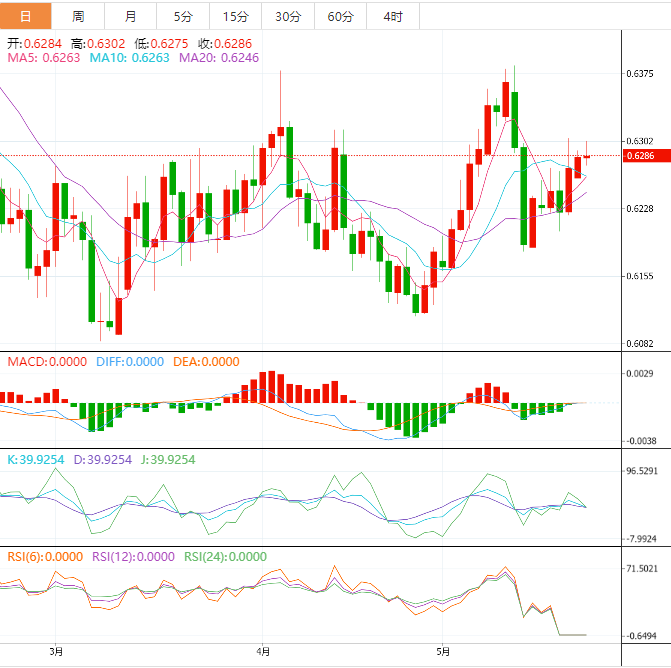This screenshot has width=671, height=668.
Task: Switch to the 5分 timeframe
Action: click(x=183, y=16)
